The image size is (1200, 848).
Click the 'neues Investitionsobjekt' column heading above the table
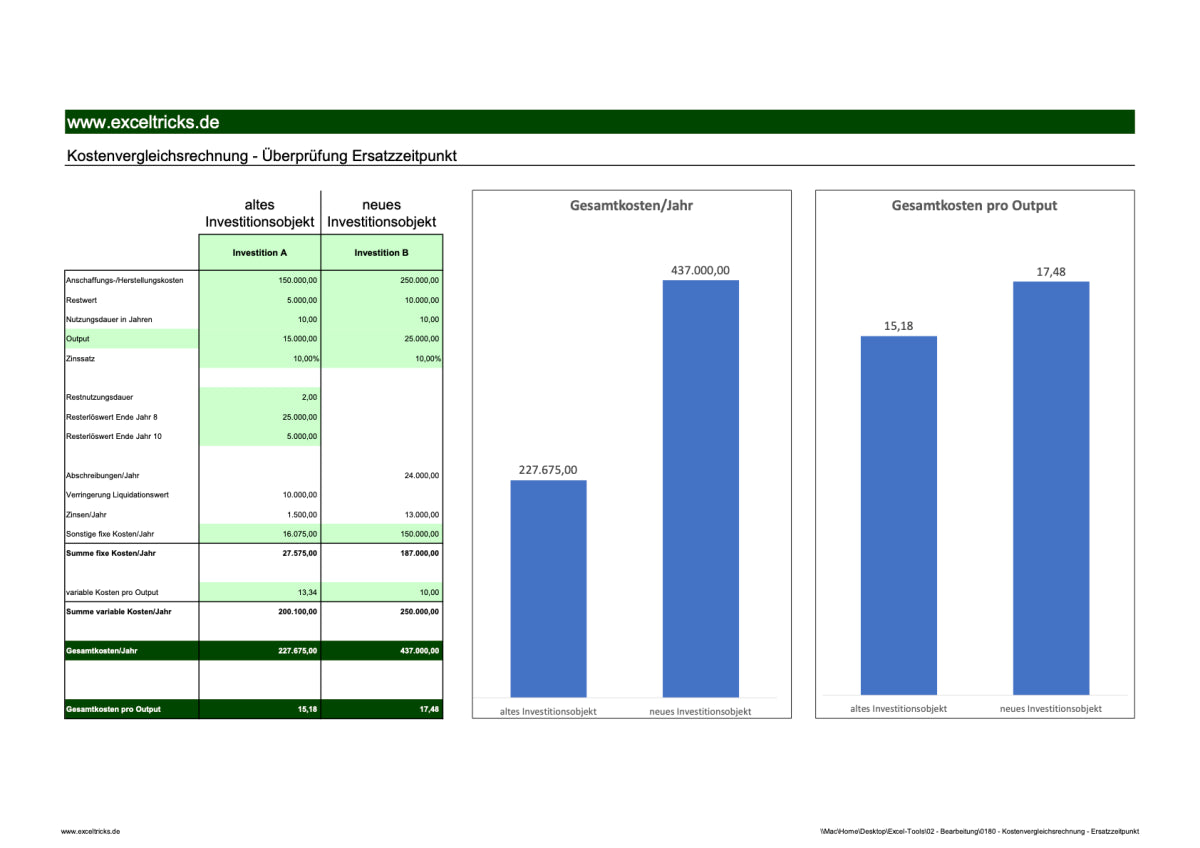point(382,213)
